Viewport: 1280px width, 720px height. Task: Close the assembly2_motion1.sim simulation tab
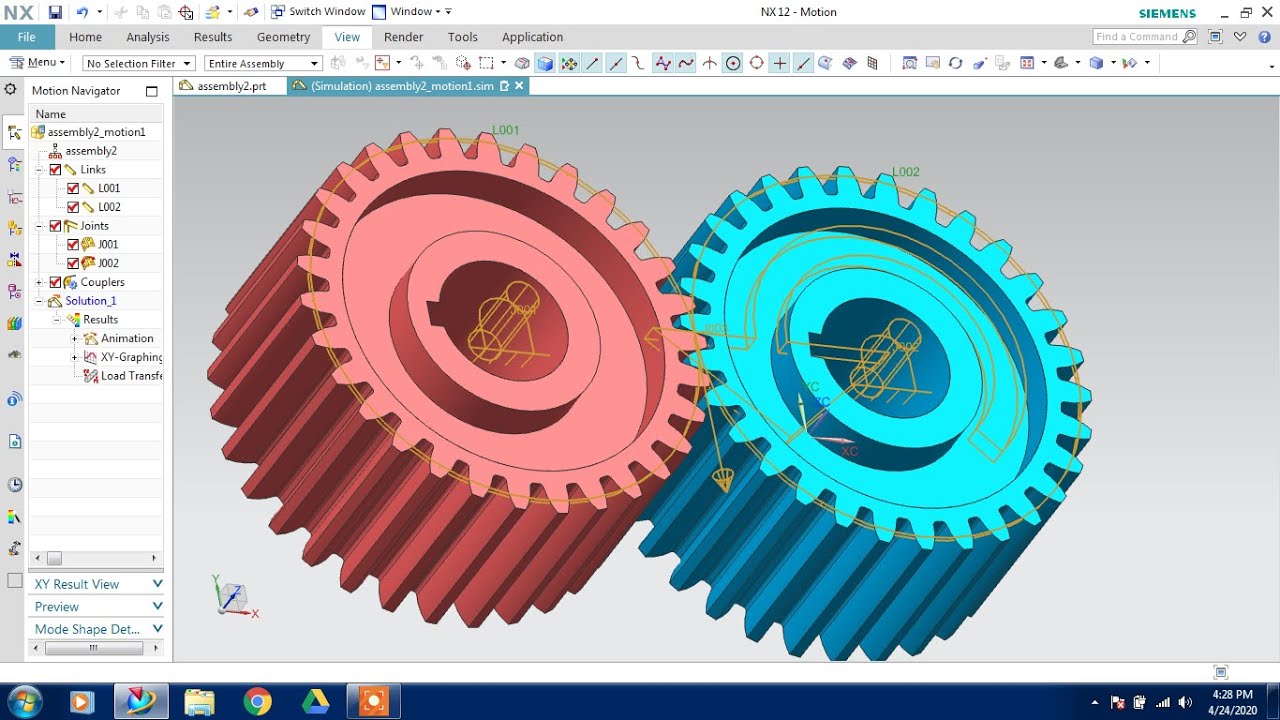coord(519,86)
